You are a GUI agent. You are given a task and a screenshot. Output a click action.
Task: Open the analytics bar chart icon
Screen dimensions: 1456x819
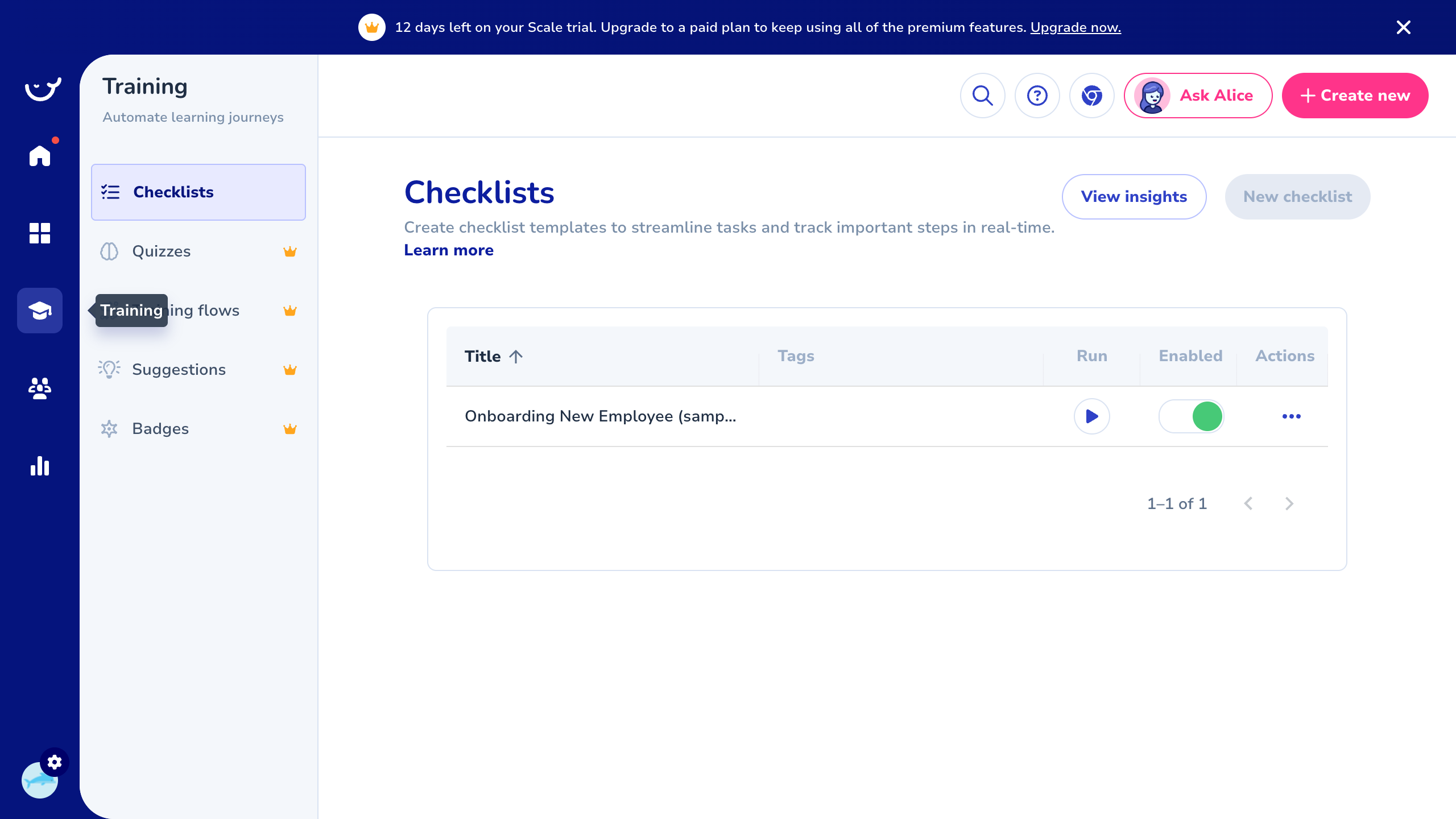(40, 466)
